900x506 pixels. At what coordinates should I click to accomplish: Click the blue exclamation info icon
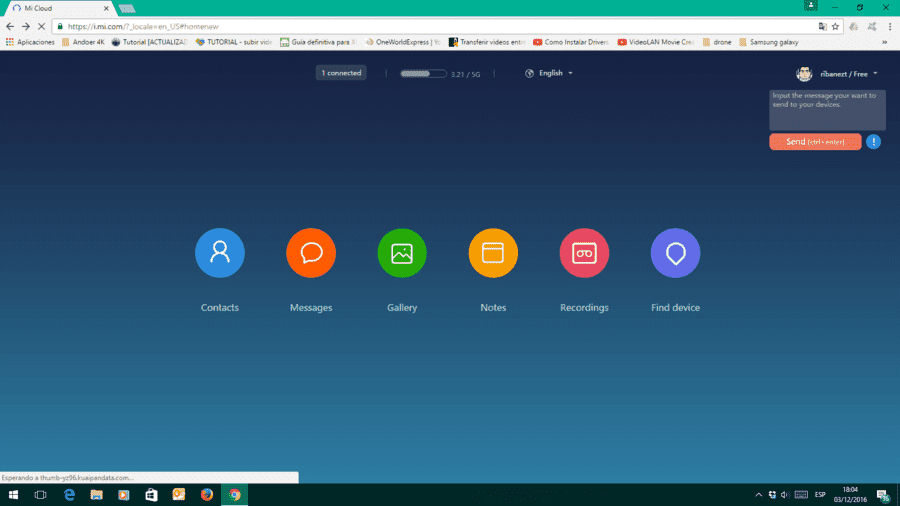874,142
